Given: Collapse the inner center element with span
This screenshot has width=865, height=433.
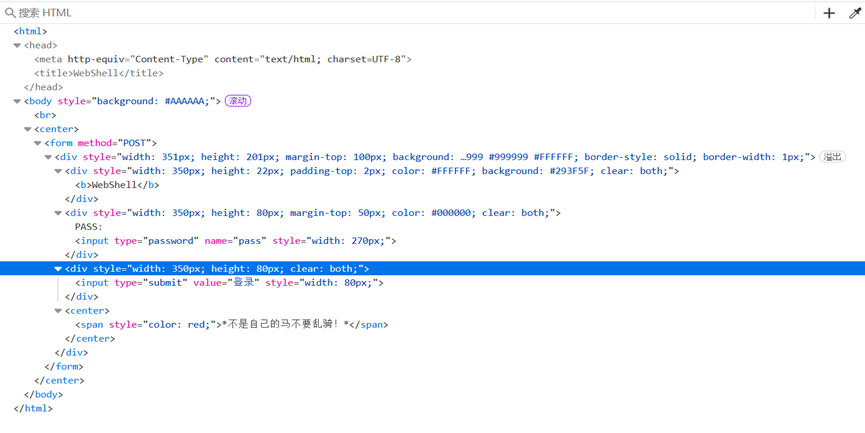Looking at the screenshot, I should coord(58,311).
